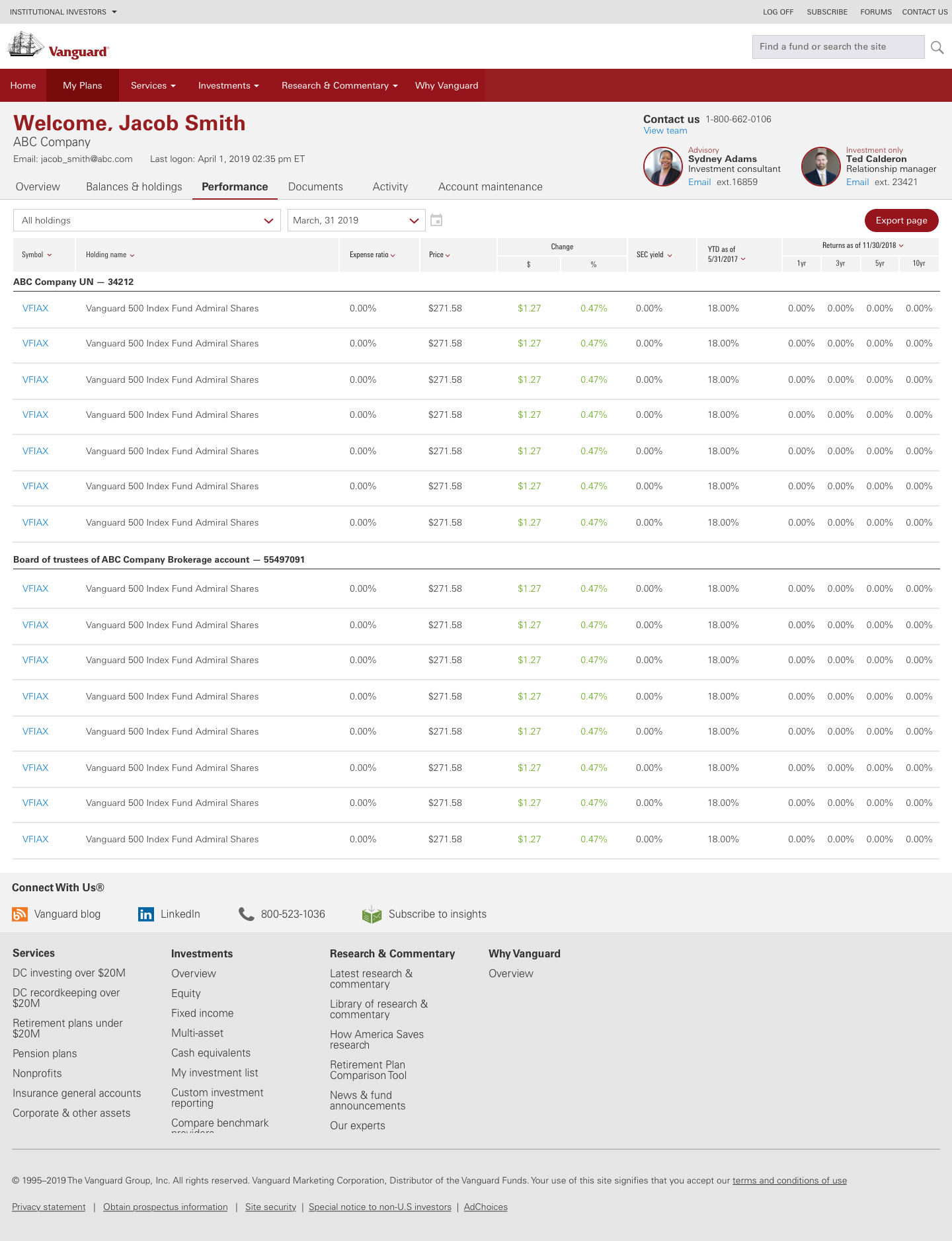The image size is (952, 1241).
Task: Click the LinkedIn icon
Action: click(x=146, y=914)
